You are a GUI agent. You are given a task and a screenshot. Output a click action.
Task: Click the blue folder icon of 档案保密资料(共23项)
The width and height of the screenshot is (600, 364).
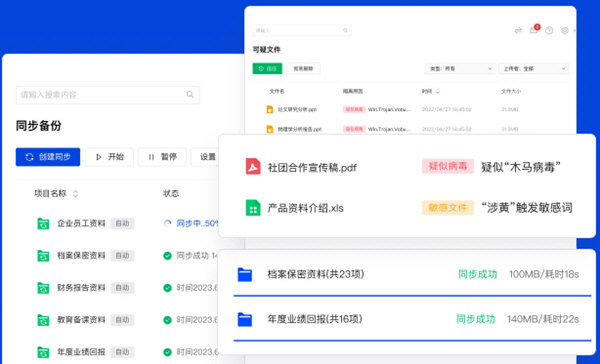point(245,274)
